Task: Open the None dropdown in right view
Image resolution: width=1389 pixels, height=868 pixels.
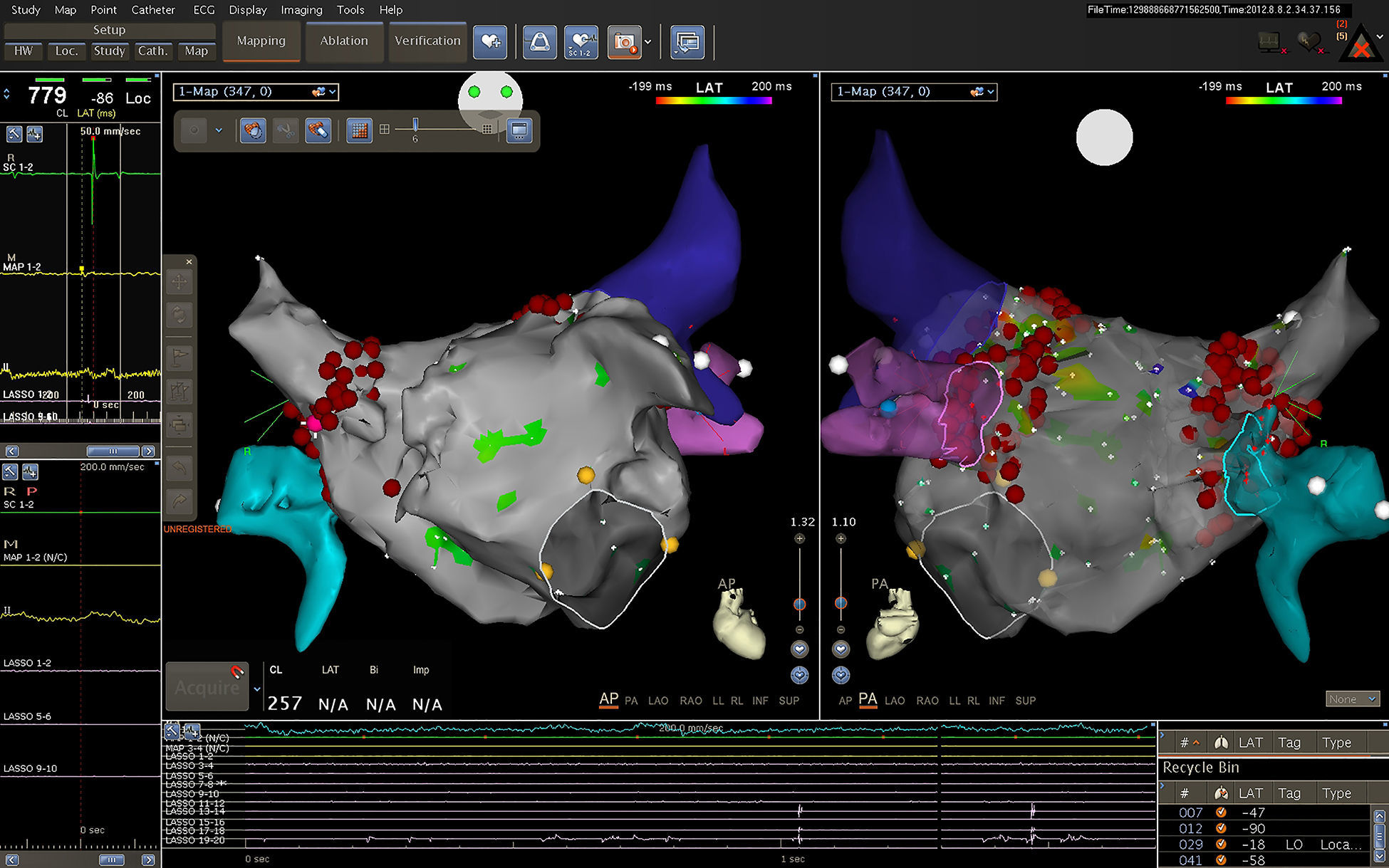Action: click(x=1352, y=699)
